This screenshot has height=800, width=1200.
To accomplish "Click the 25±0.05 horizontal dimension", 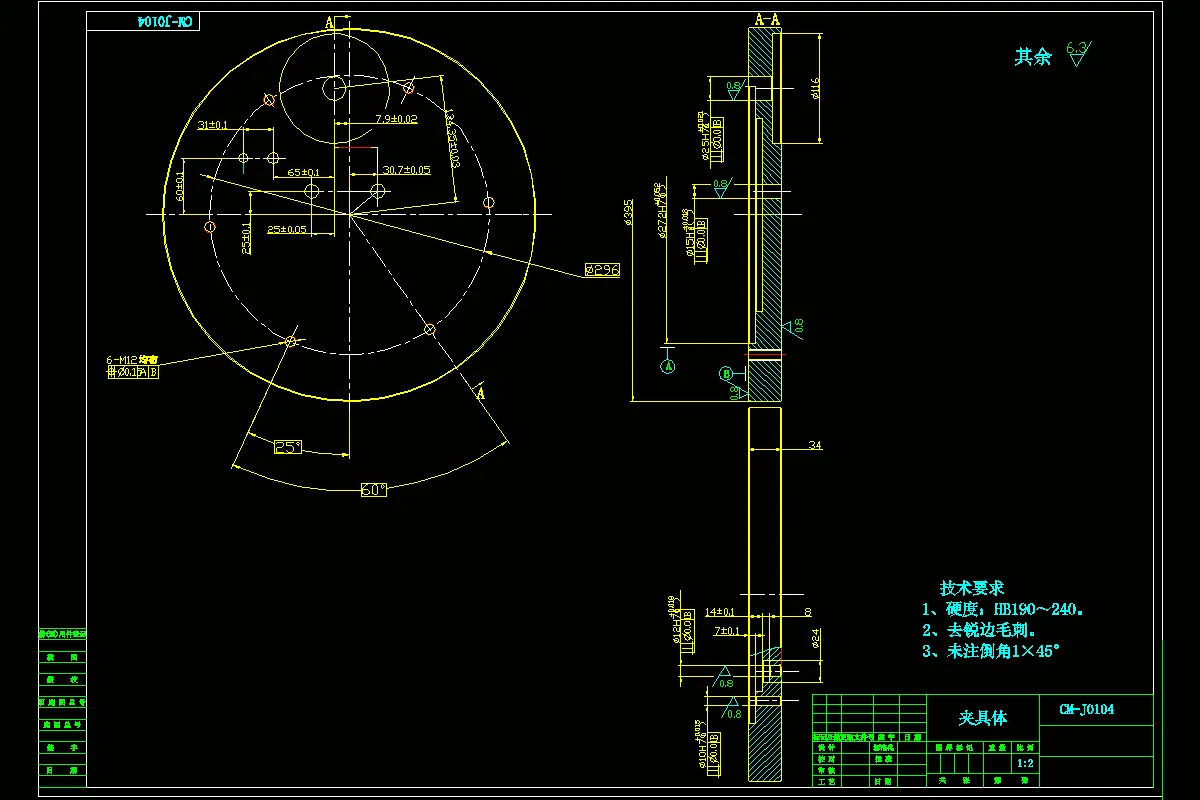I will point(287,229).
